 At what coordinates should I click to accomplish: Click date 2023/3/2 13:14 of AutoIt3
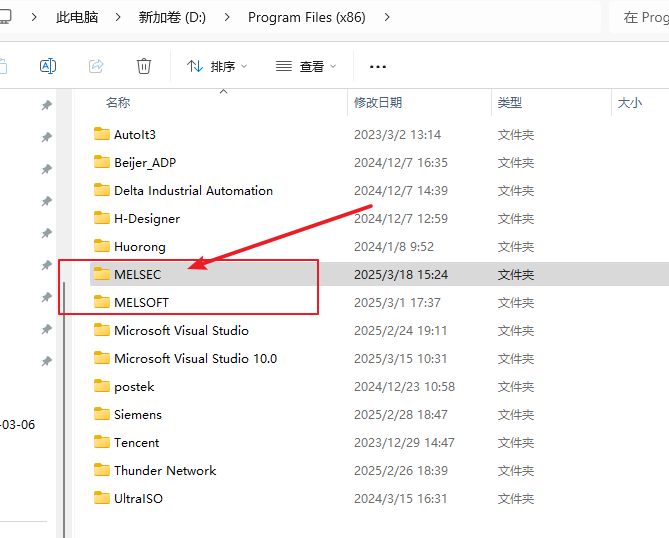tap(397, 135)
